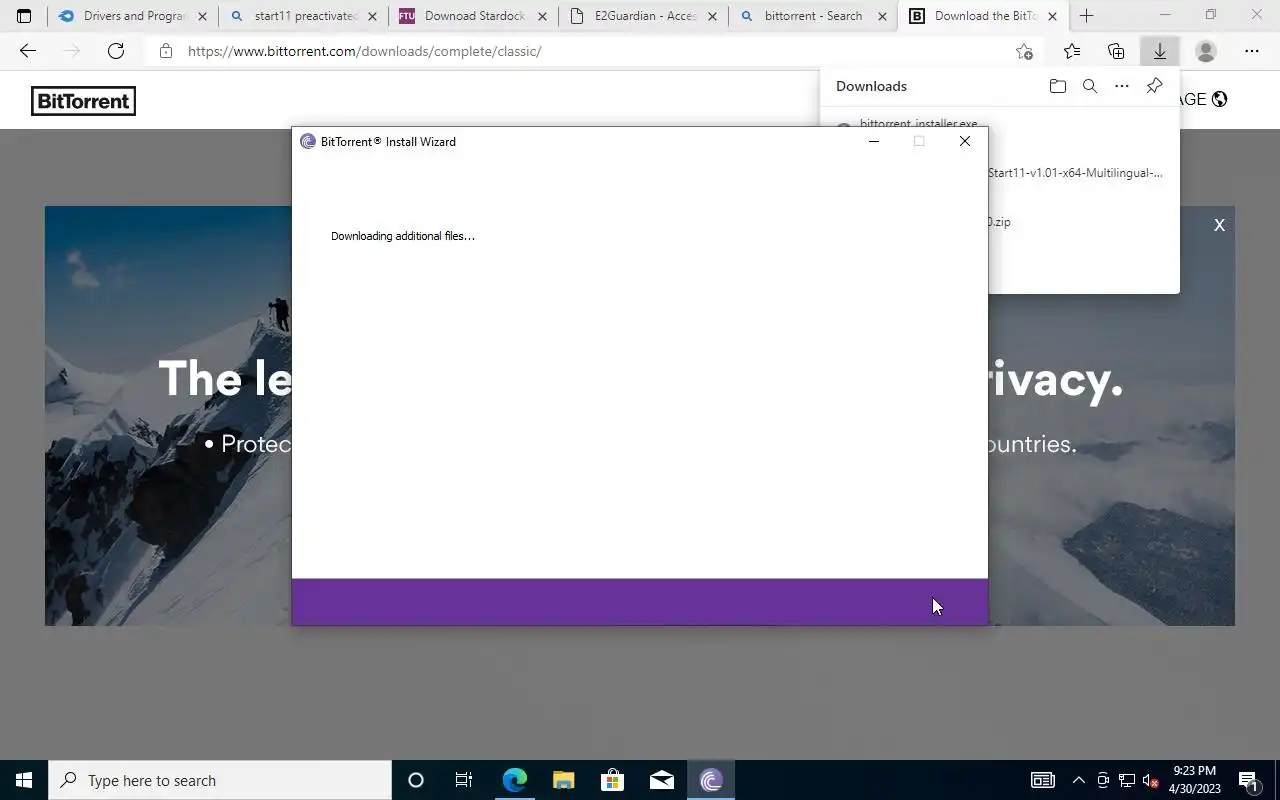Image resolution: width=1280 pixels, height=800 pixels.
Task: Close the Download the BitTorrent tab
Action: tap(1052, 16)
